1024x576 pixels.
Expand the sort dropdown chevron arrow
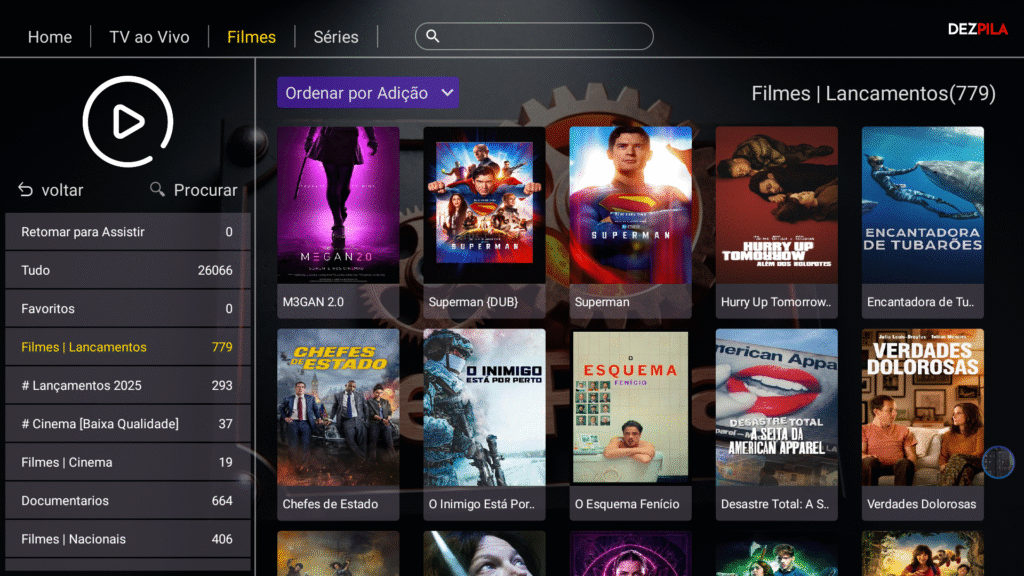pyautogui.click(x=447, y=93)
